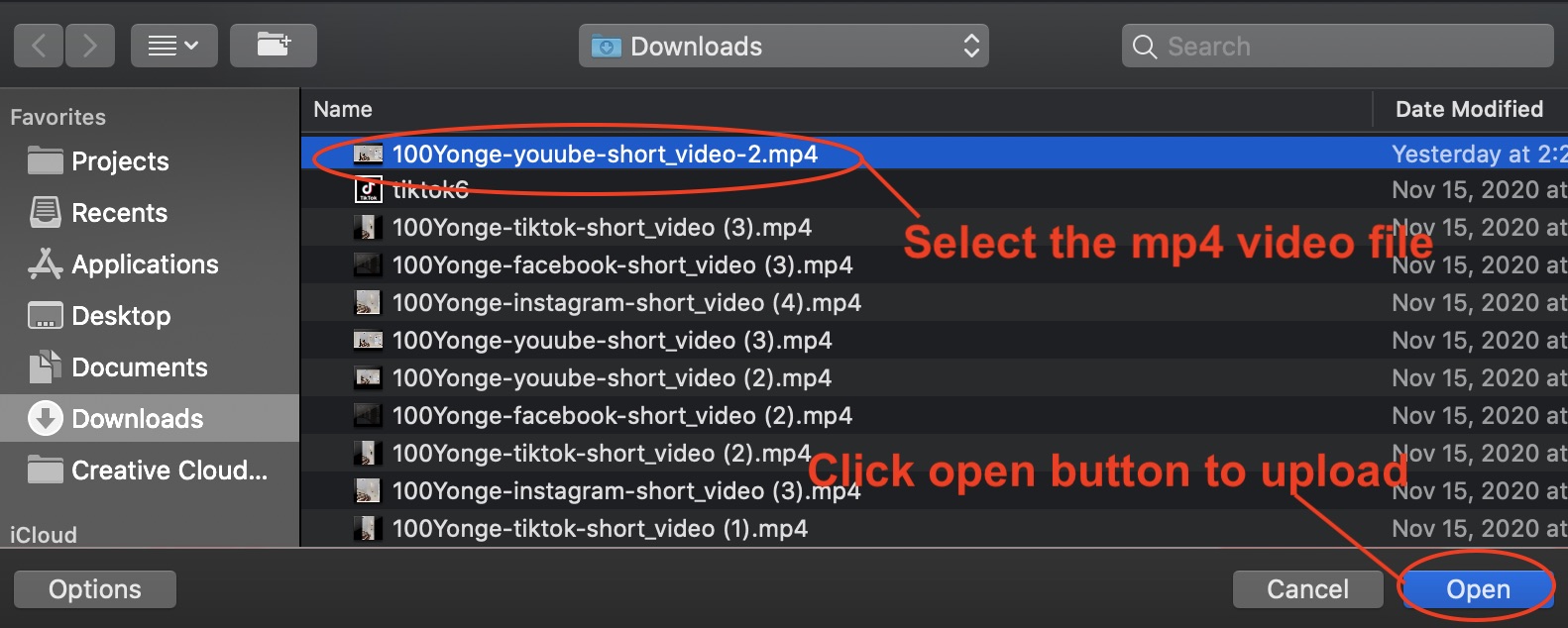Click the tiktok6 file icon

coord(369,189)
